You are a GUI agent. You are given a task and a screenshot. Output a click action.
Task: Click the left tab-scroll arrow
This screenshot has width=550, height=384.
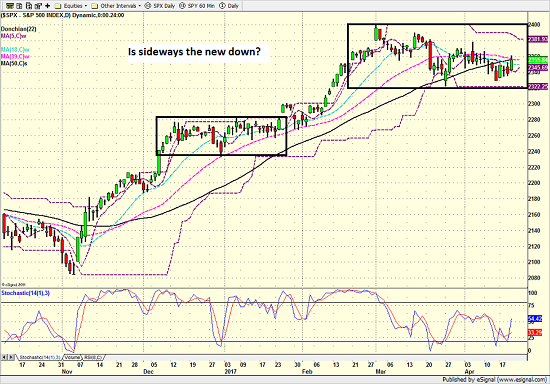pyautogui.click(x=5, y=357)
